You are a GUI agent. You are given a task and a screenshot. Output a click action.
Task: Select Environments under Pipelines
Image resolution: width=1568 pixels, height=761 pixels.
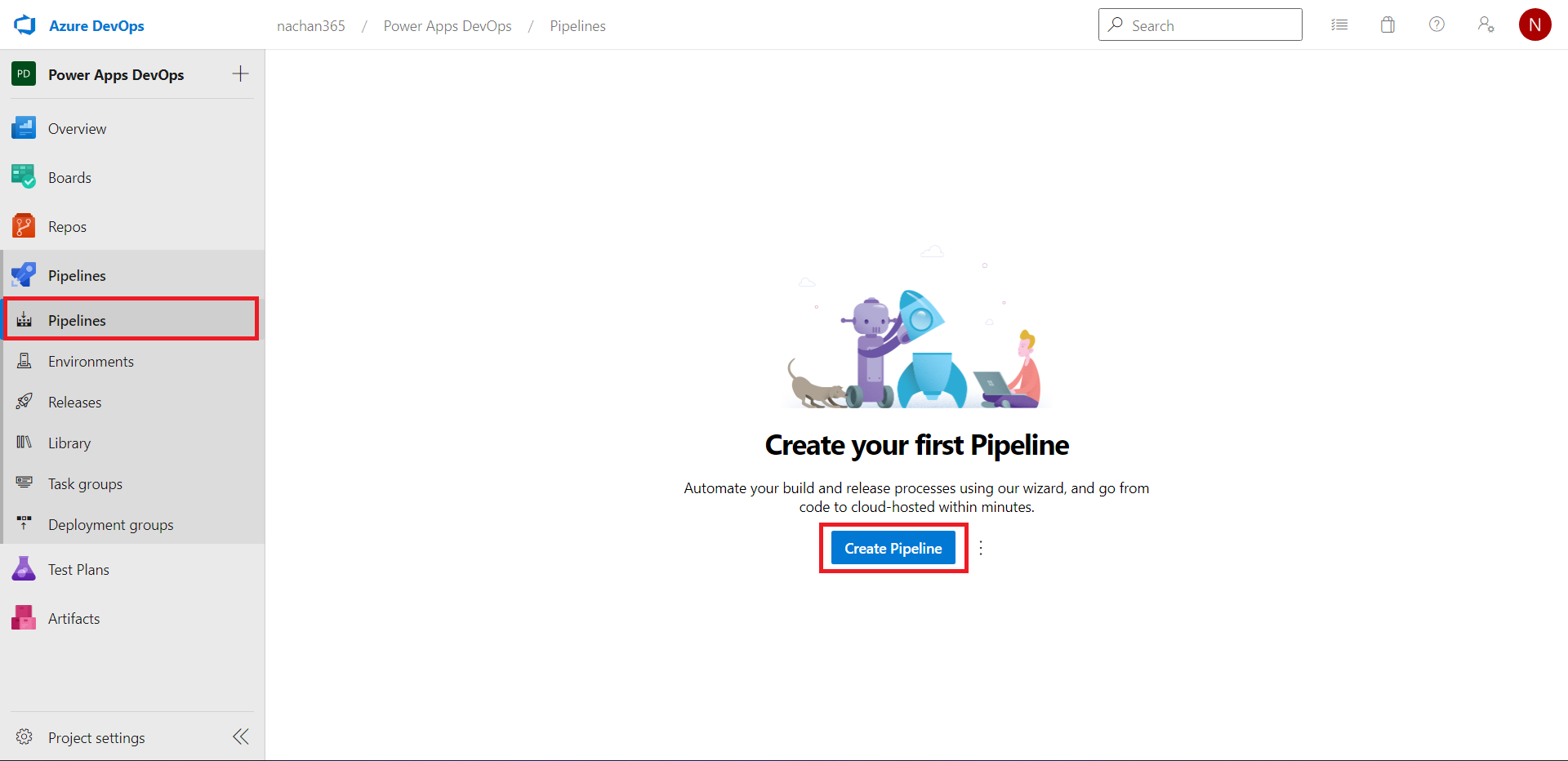(x=91, y=362)
